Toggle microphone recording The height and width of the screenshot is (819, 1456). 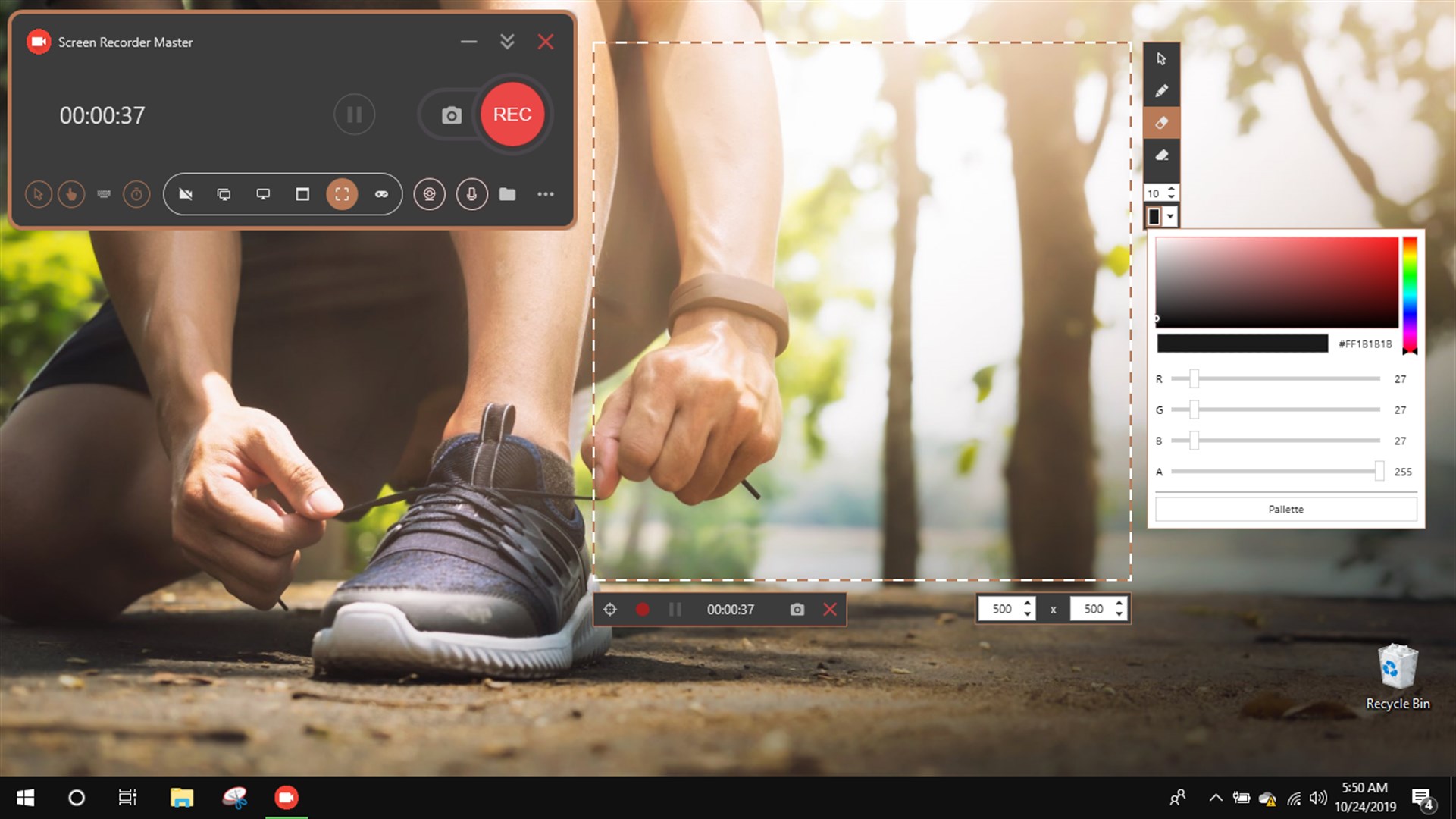471,194
